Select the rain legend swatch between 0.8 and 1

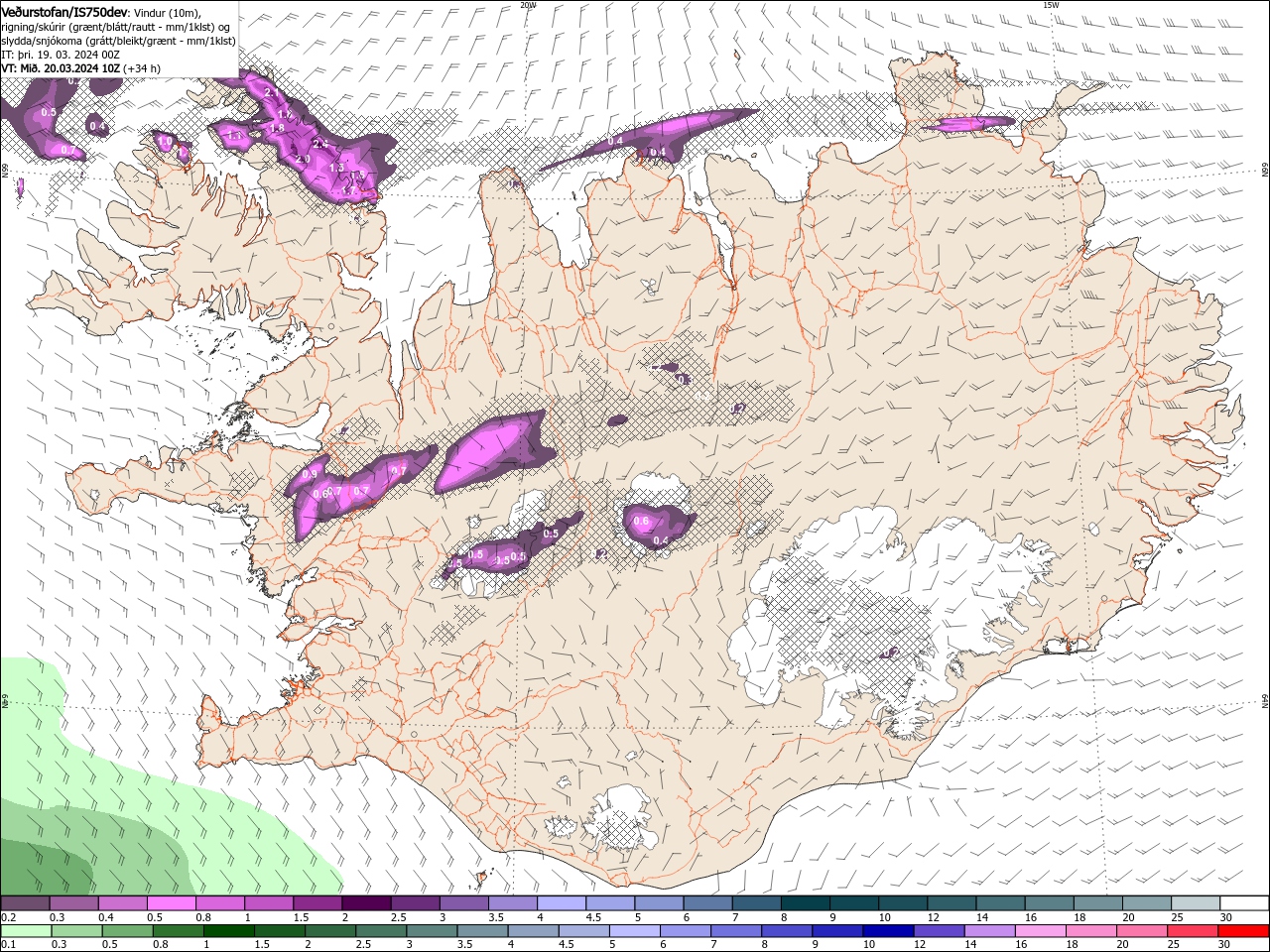point(178,931)
